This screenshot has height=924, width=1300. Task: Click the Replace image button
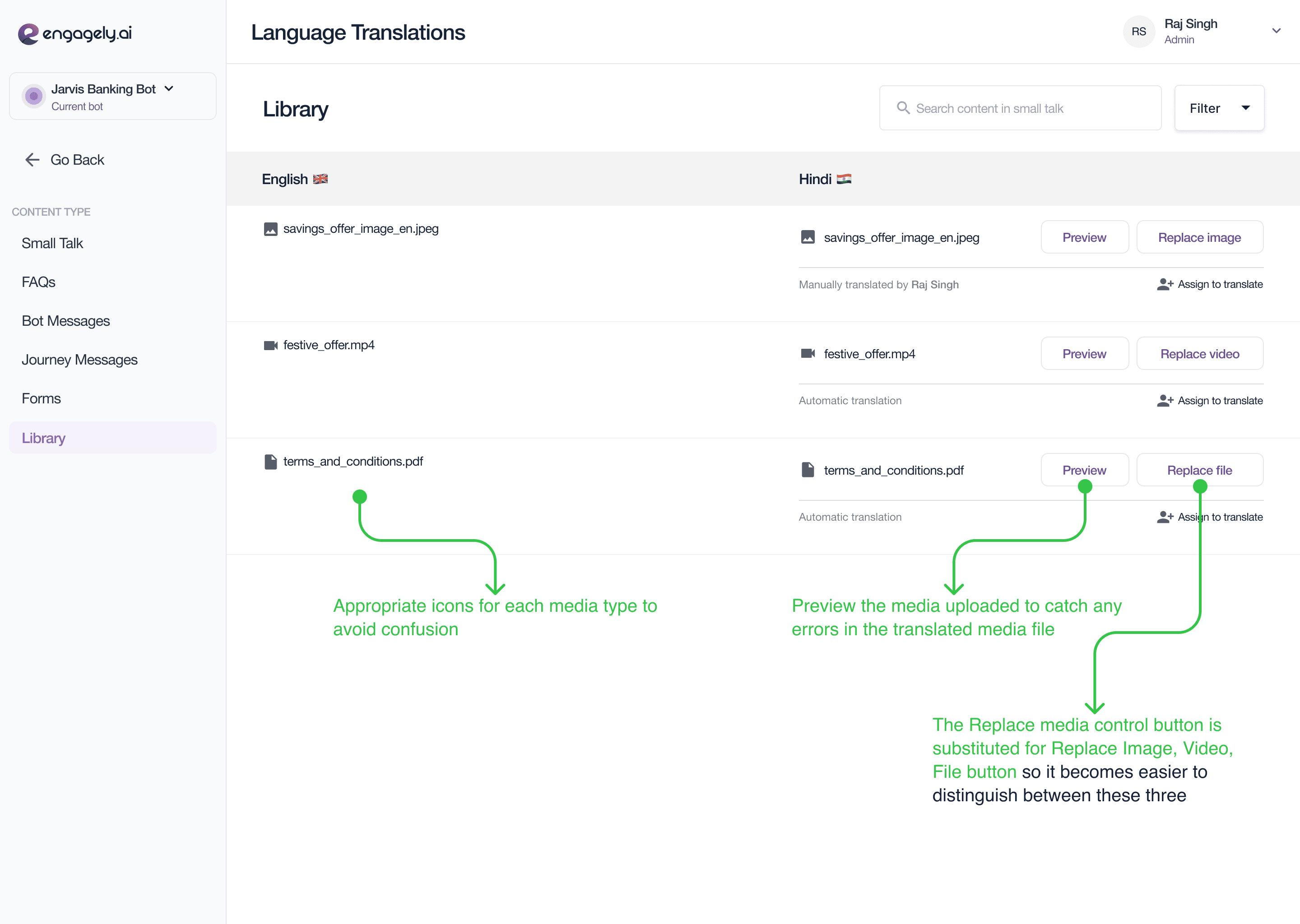(x=1199, y=237)
